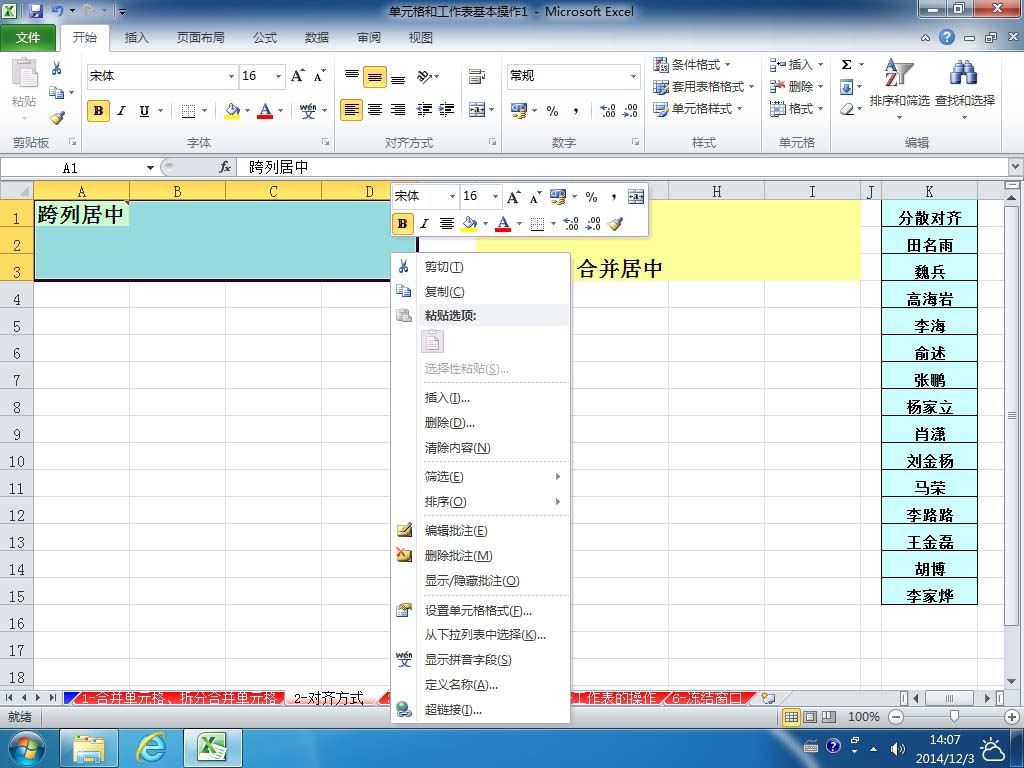Click the percent style icon in ribbon
1024x768 pixels.
coord(552,111)
